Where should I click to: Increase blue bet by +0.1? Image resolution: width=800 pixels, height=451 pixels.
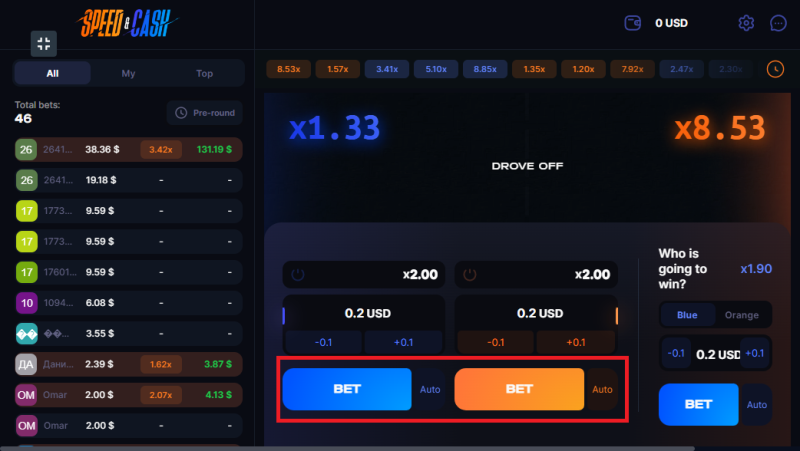pyautogui.click(x=404, y=342)
